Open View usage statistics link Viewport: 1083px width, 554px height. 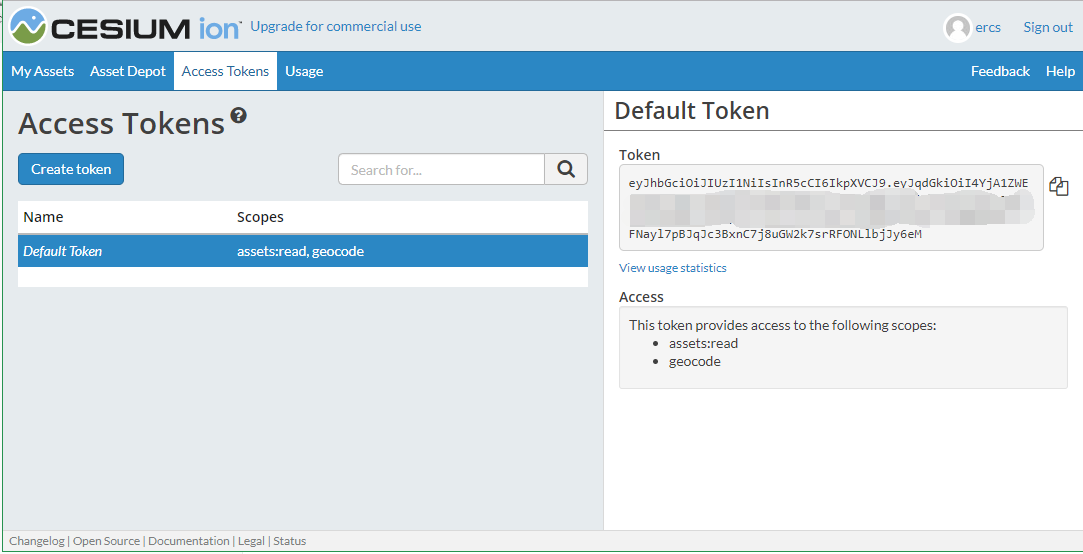tap(673, 268)
